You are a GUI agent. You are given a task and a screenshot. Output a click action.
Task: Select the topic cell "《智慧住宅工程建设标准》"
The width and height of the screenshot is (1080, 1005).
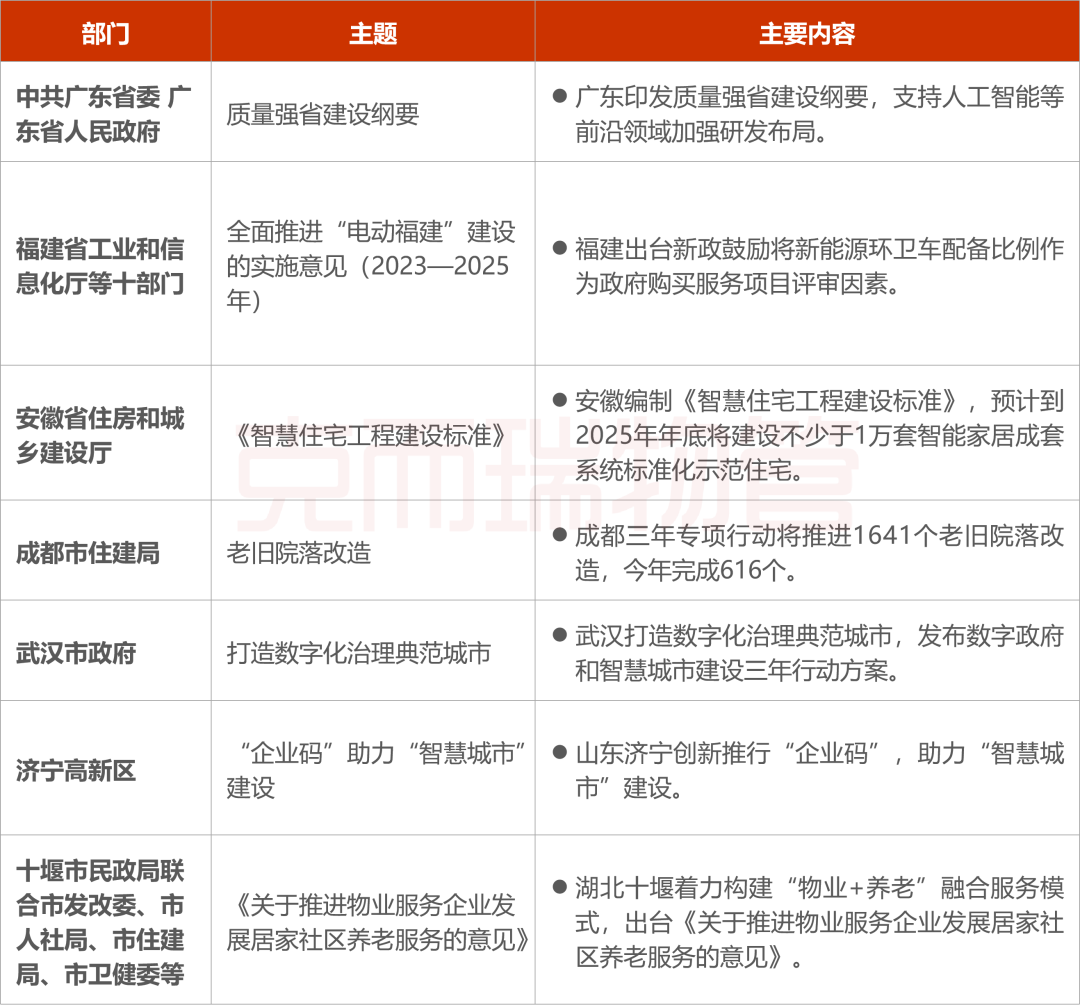373,433
